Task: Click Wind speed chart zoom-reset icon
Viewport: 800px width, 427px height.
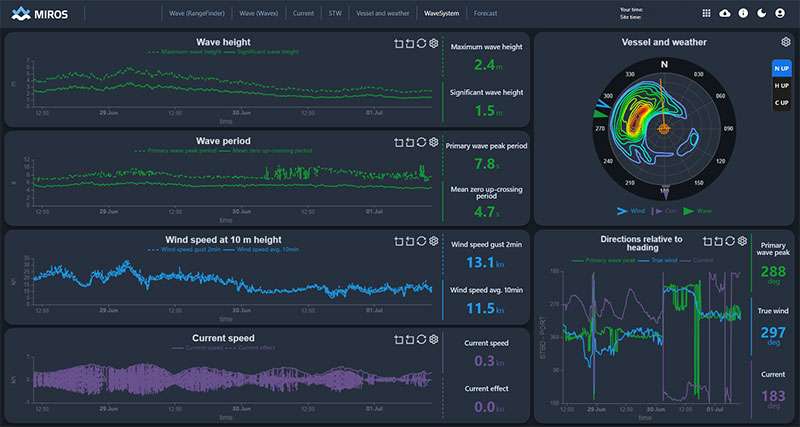Action: (x=410, y=241)
